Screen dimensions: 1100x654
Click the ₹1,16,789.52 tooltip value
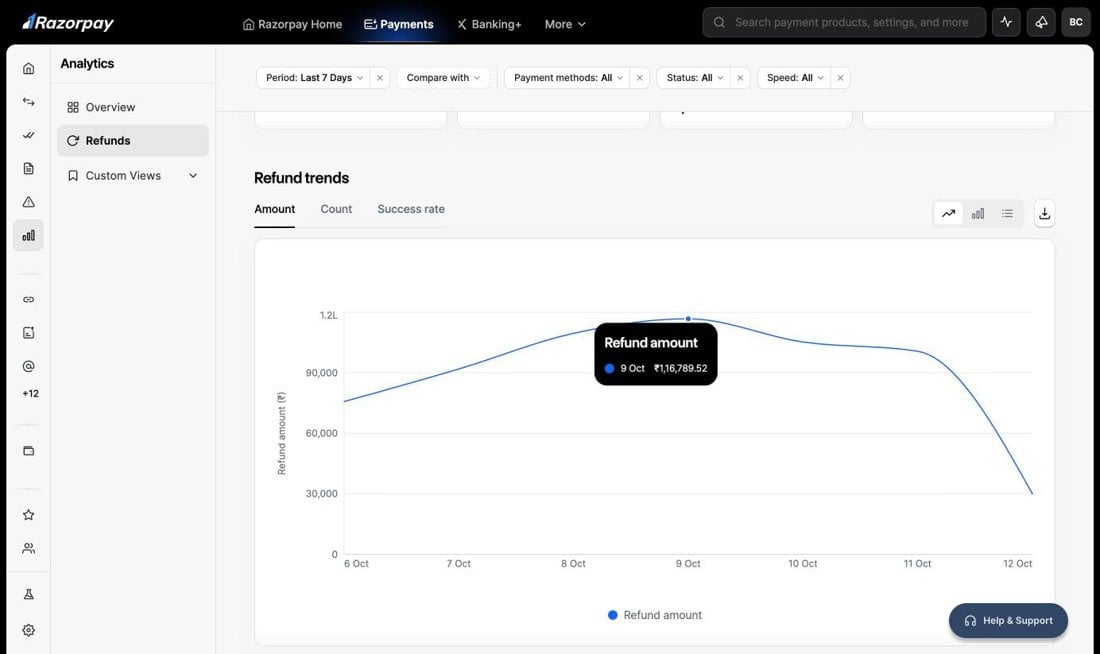(680, 368)
